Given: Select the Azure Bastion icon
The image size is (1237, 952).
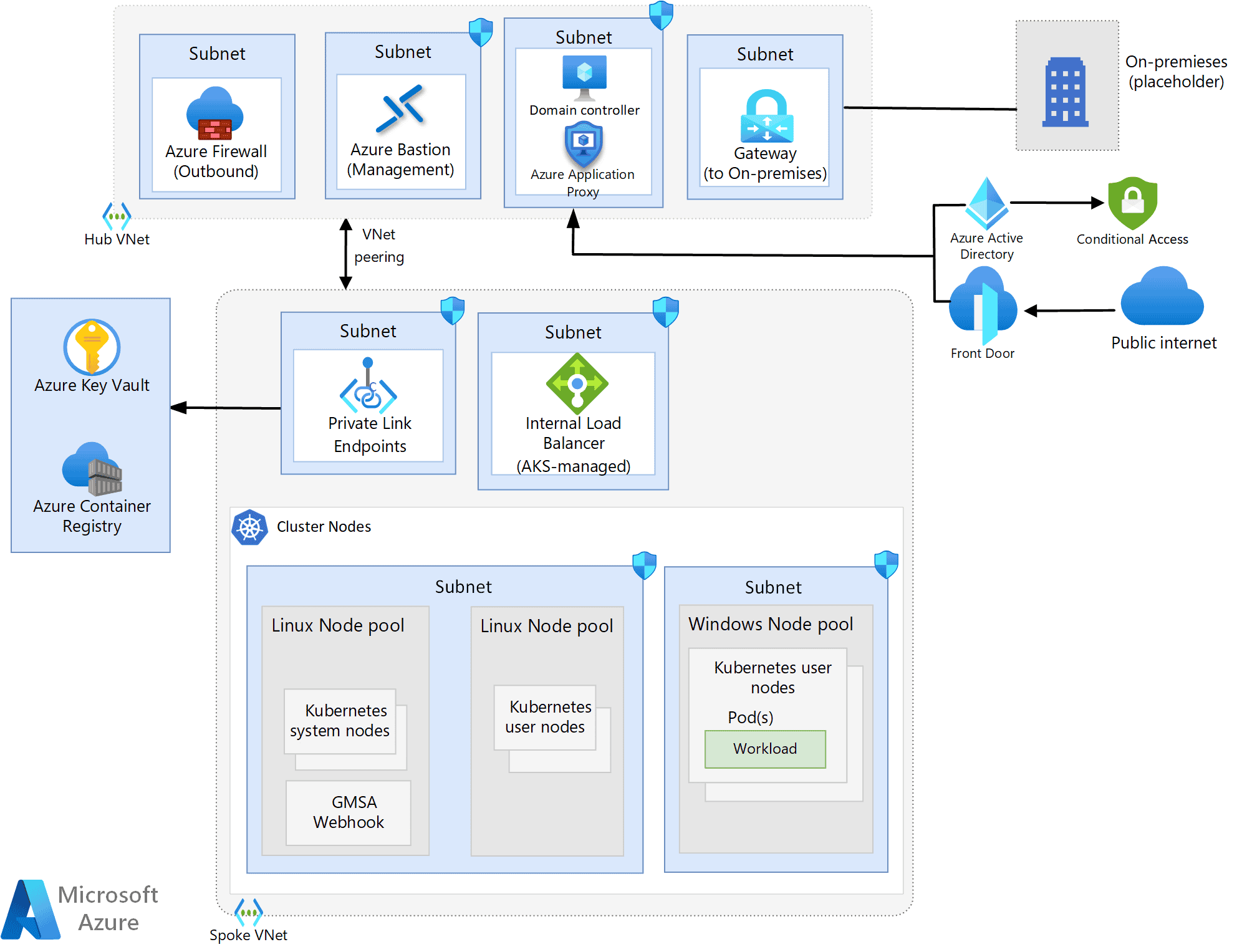Looking at the screenshot, I should coord(401,109).
